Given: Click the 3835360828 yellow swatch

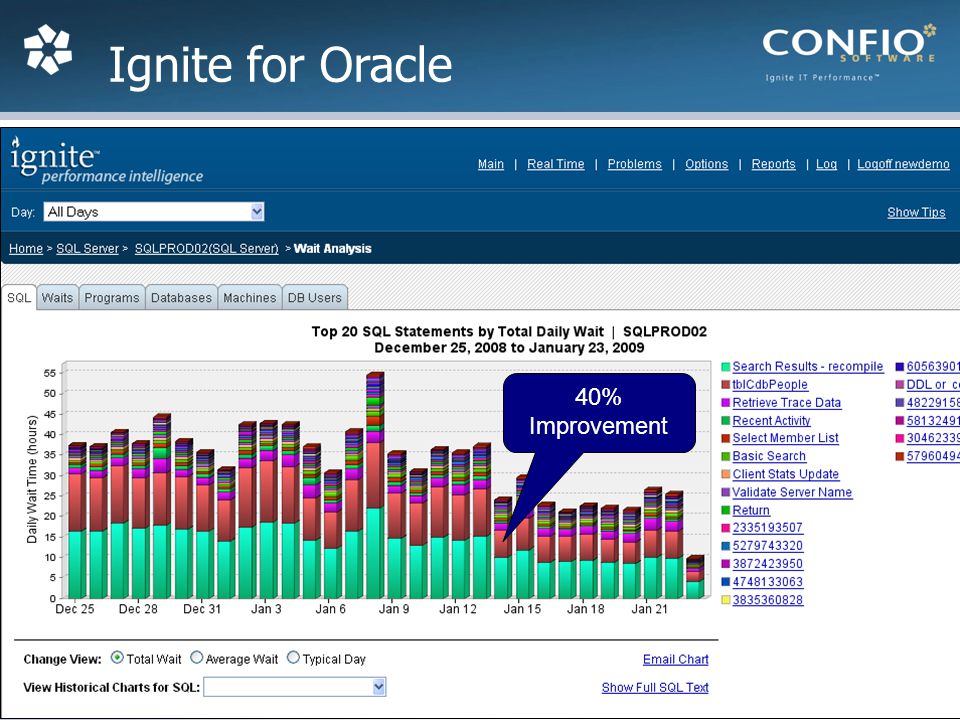Looking at the screenshot, I should (x=726, y=600).
